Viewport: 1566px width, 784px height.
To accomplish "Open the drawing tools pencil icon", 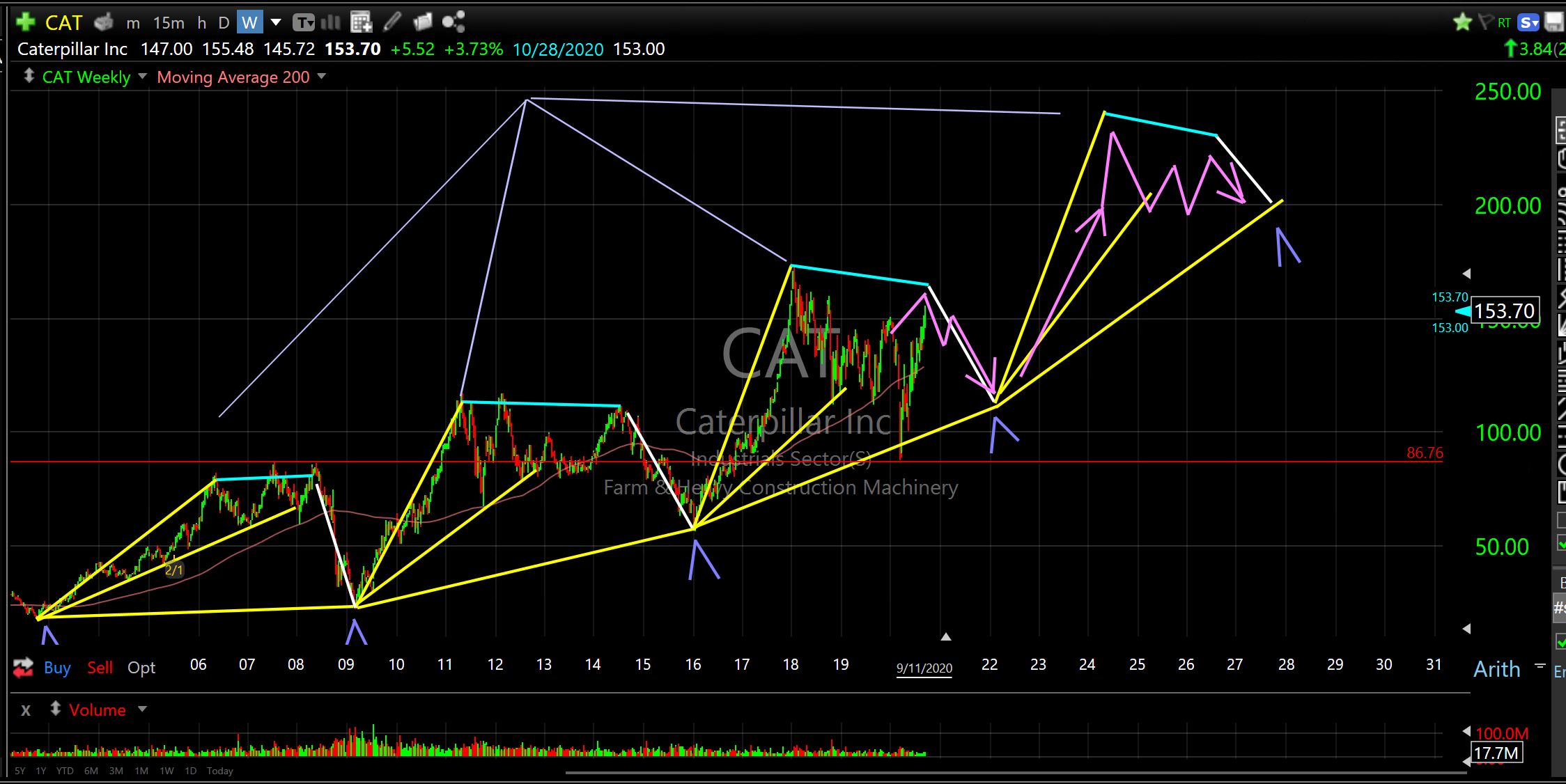I will 392,22.
